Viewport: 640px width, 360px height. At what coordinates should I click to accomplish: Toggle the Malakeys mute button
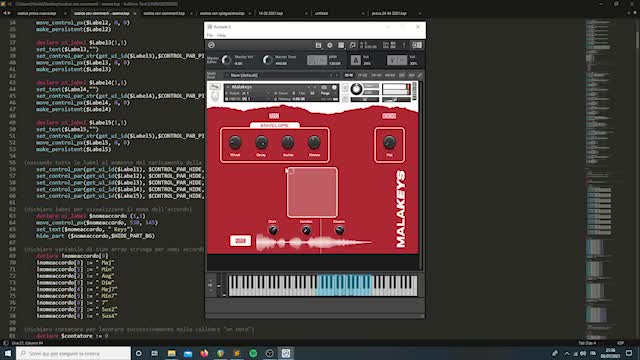[345, 98]
